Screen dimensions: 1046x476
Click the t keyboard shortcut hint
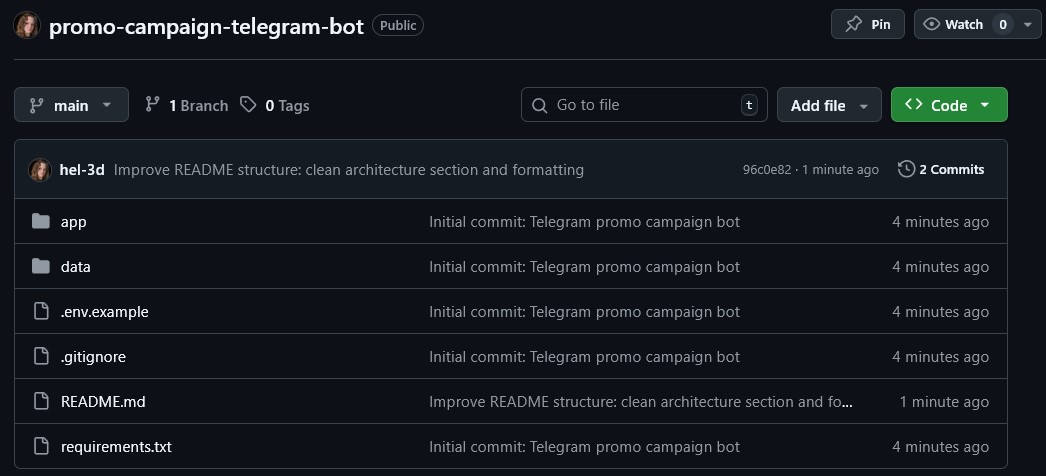(749, 105)
